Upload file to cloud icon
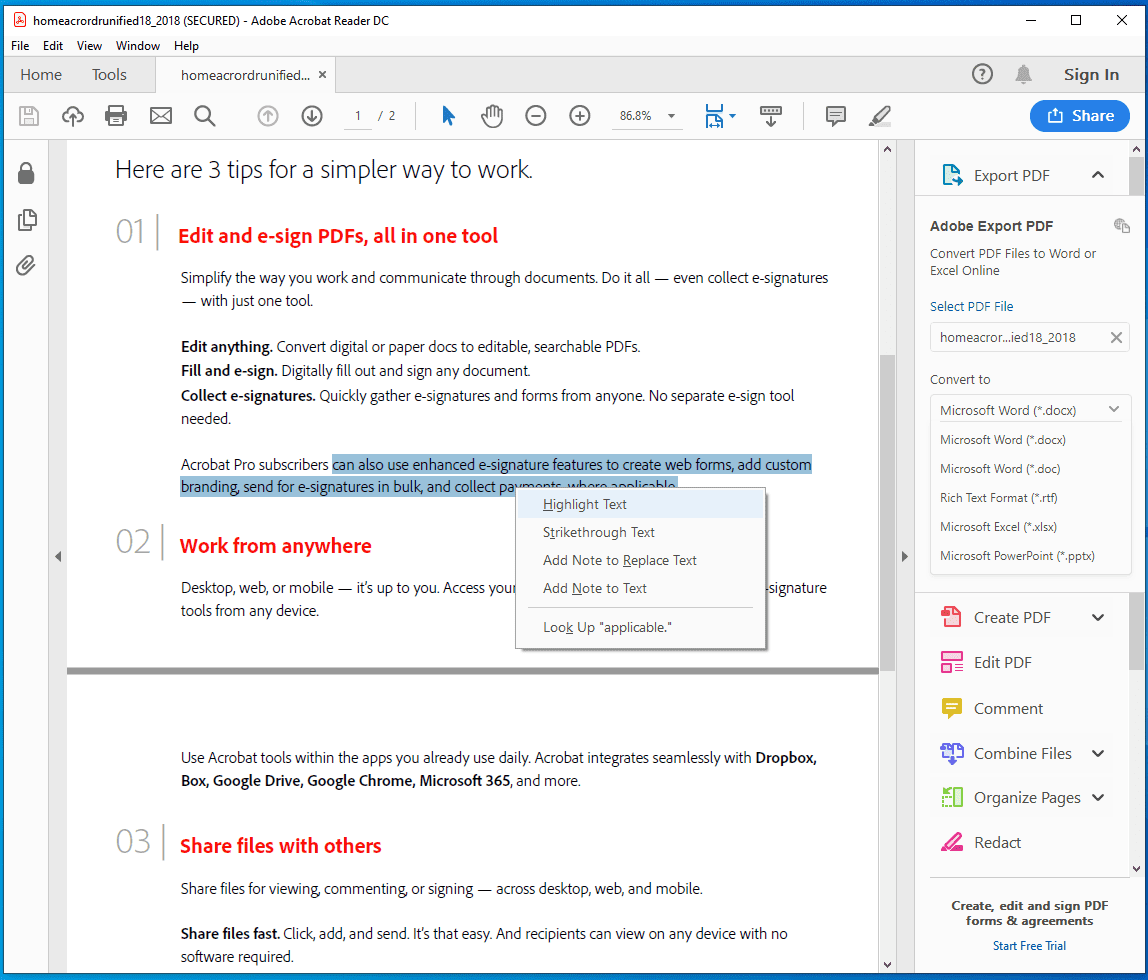The width and height of the screenshot is (1148, 980). [72, 116]
